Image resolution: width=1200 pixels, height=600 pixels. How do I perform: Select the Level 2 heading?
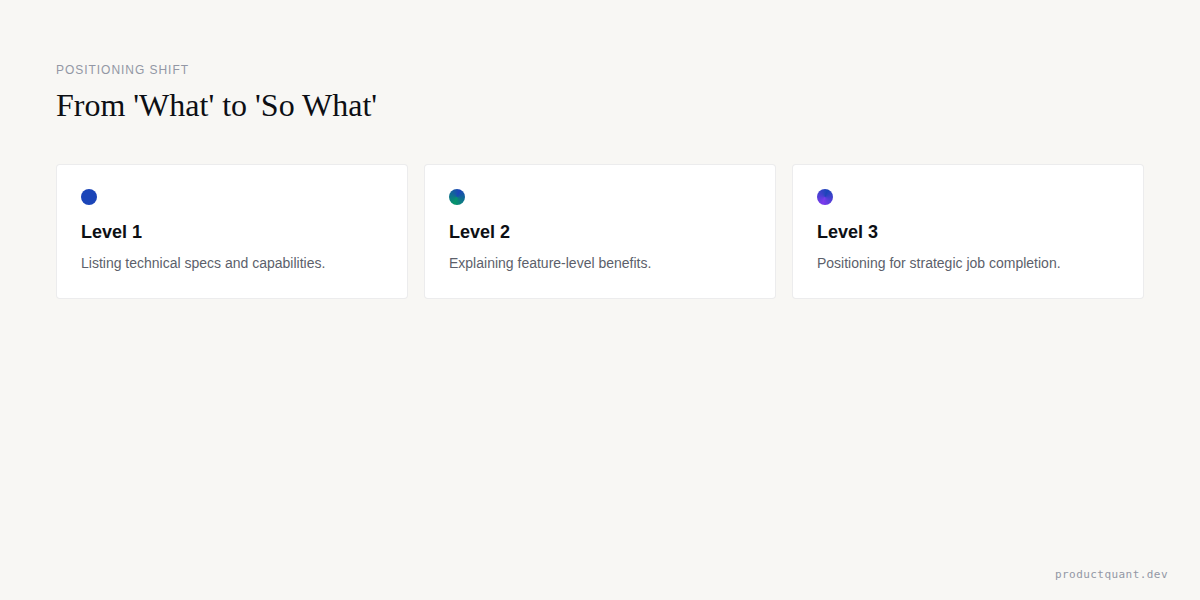[479, 232]
